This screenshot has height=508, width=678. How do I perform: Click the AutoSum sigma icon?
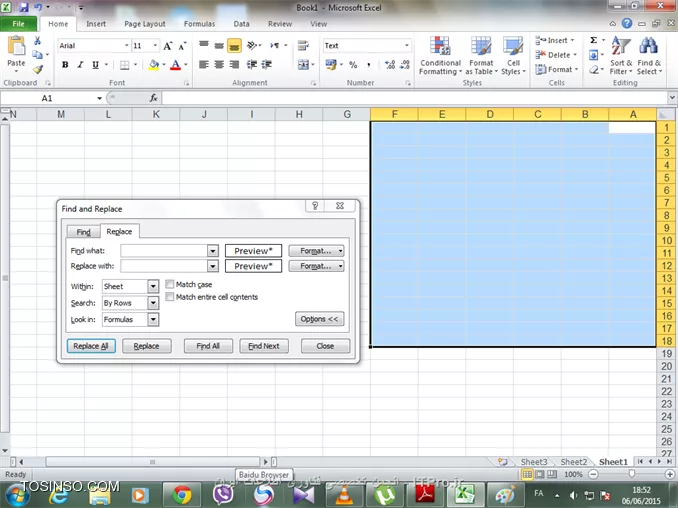[x=594, y=40]
